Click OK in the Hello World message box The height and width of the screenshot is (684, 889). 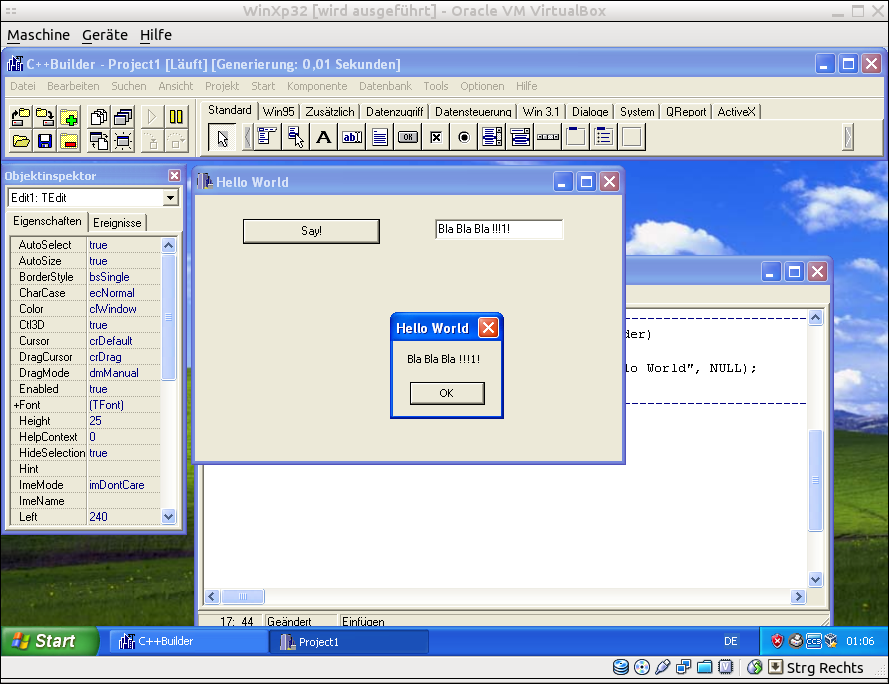[x=447, y=393]
